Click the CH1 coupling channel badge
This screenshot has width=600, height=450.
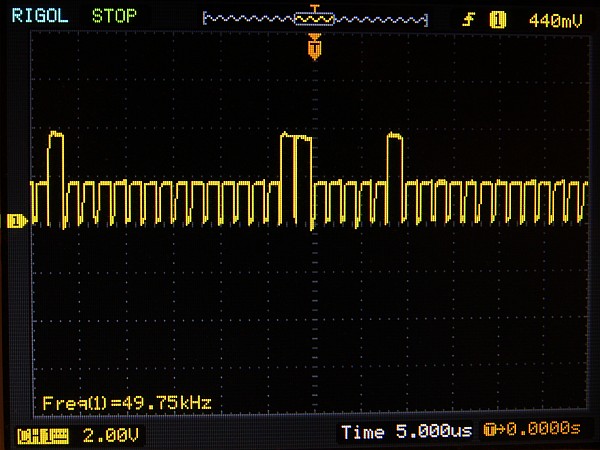pyautogui.click(x=44, y=434)
